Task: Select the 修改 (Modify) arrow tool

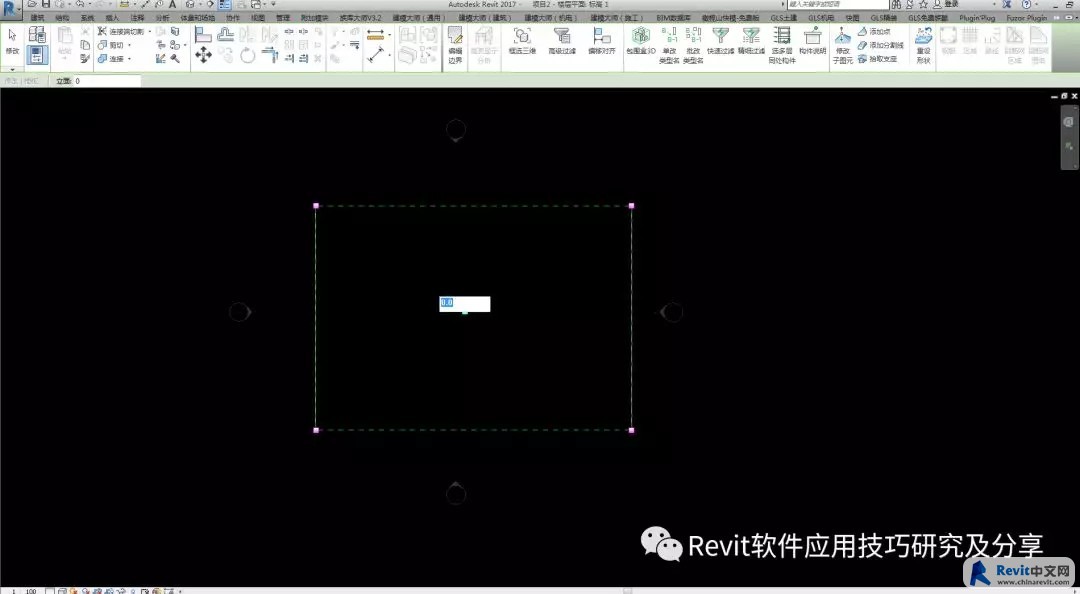Action: tap(12, 41)
